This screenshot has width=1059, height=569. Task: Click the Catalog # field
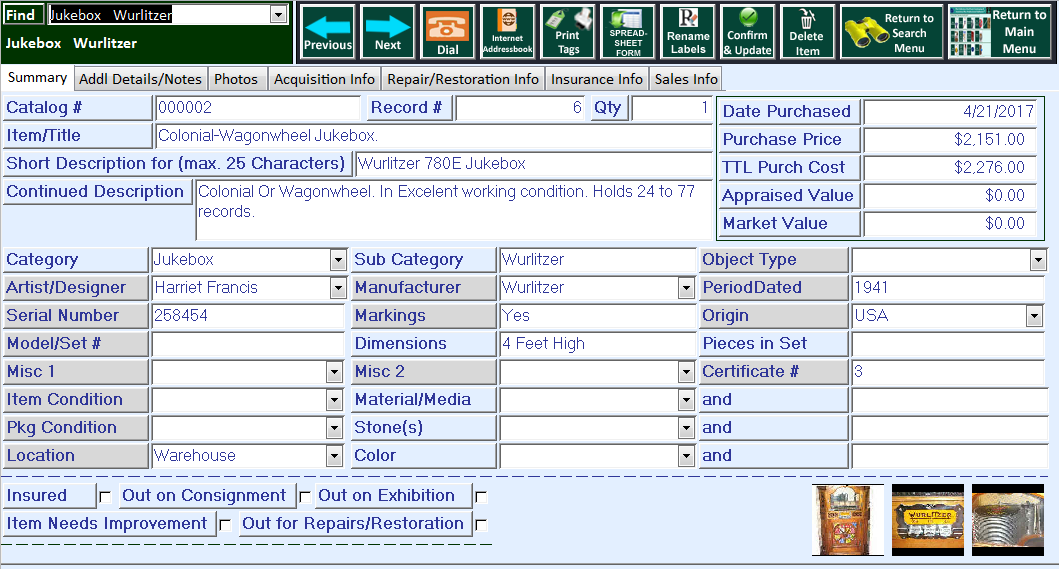(x=258, y=108)
